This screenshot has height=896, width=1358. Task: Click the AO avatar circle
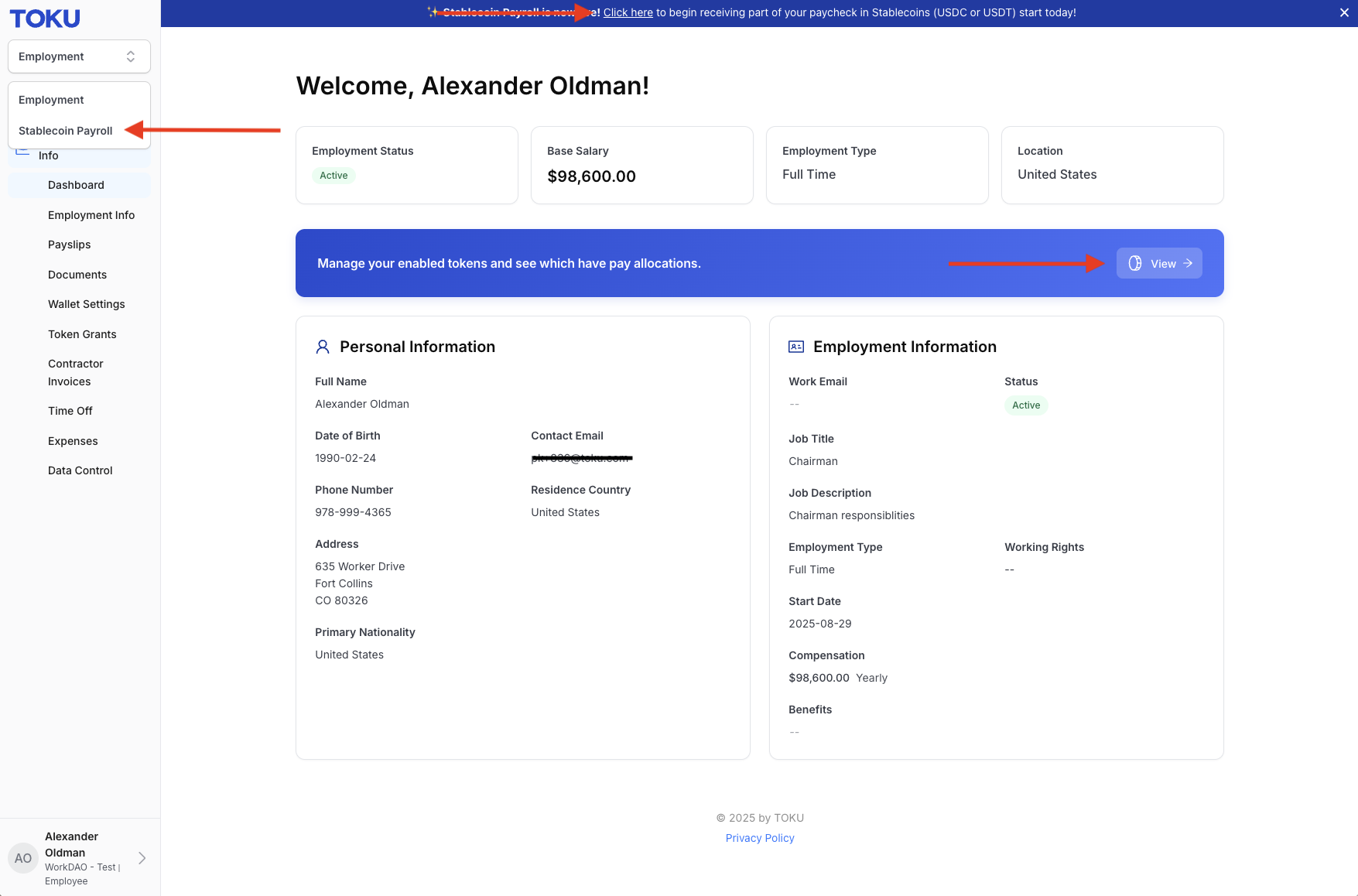(x=23, y=858)
